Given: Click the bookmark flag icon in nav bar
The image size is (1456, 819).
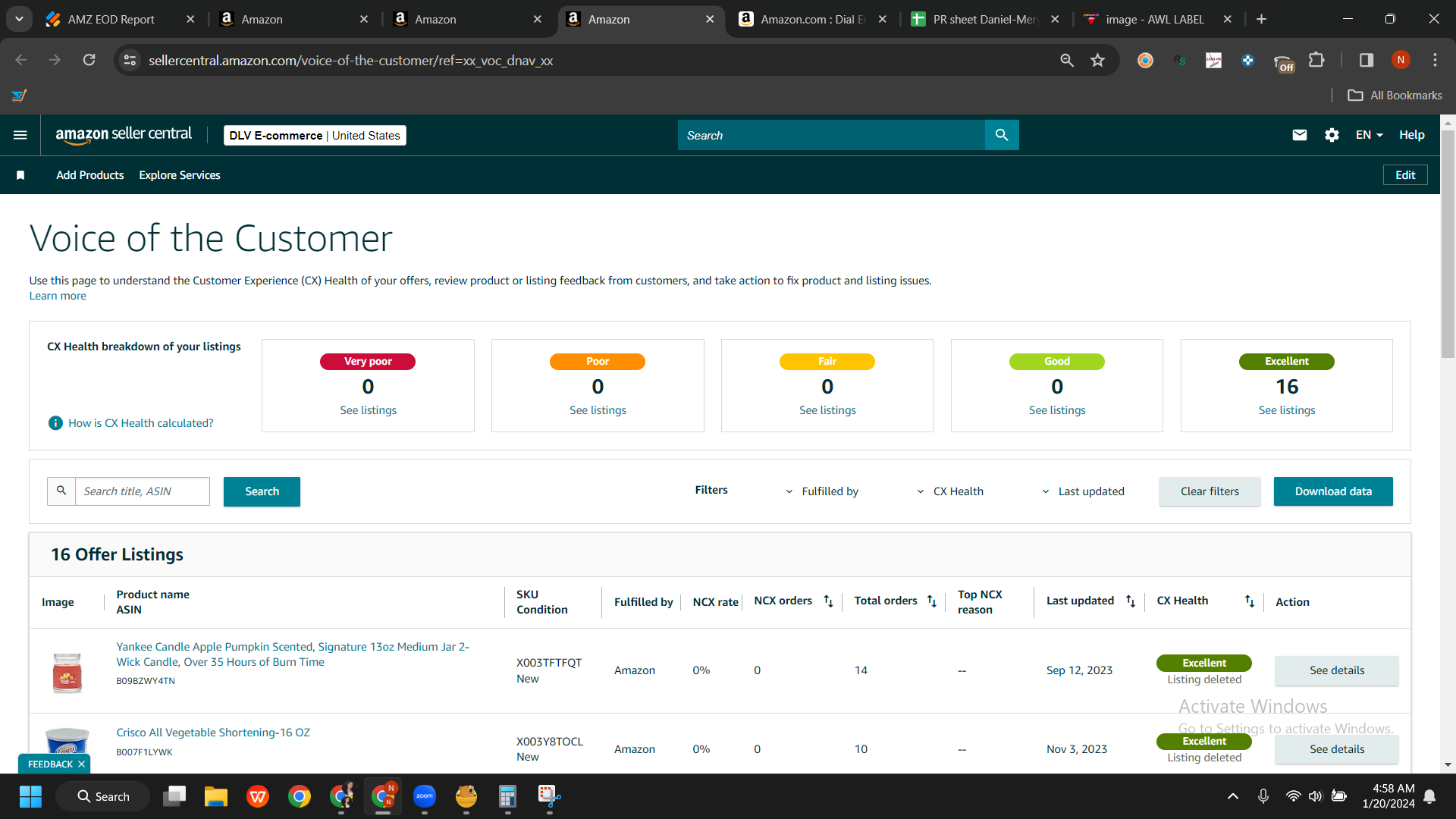Looking at the screenshot, I should point(20,175).
